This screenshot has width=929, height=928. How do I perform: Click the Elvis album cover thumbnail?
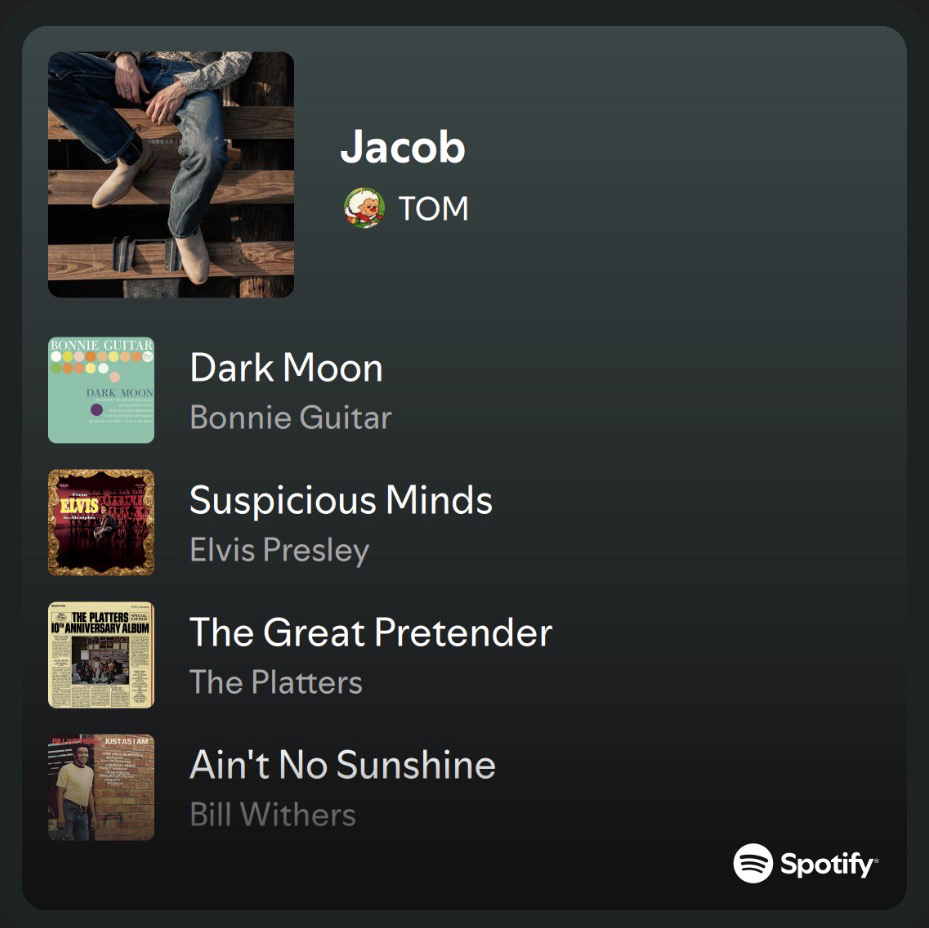pyautogui.click(x=101, y=522)
